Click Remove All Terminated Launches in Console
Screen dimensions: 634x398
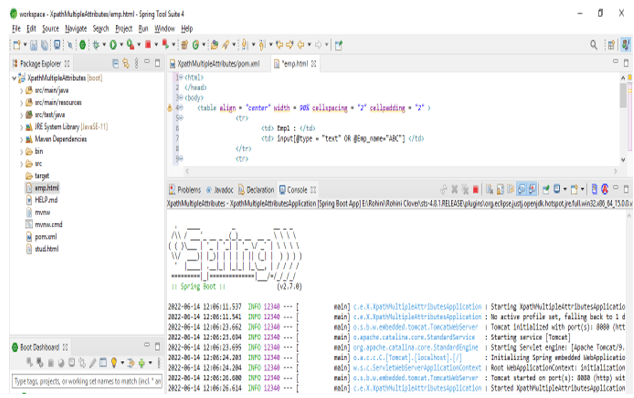click(x=465, y=189)
